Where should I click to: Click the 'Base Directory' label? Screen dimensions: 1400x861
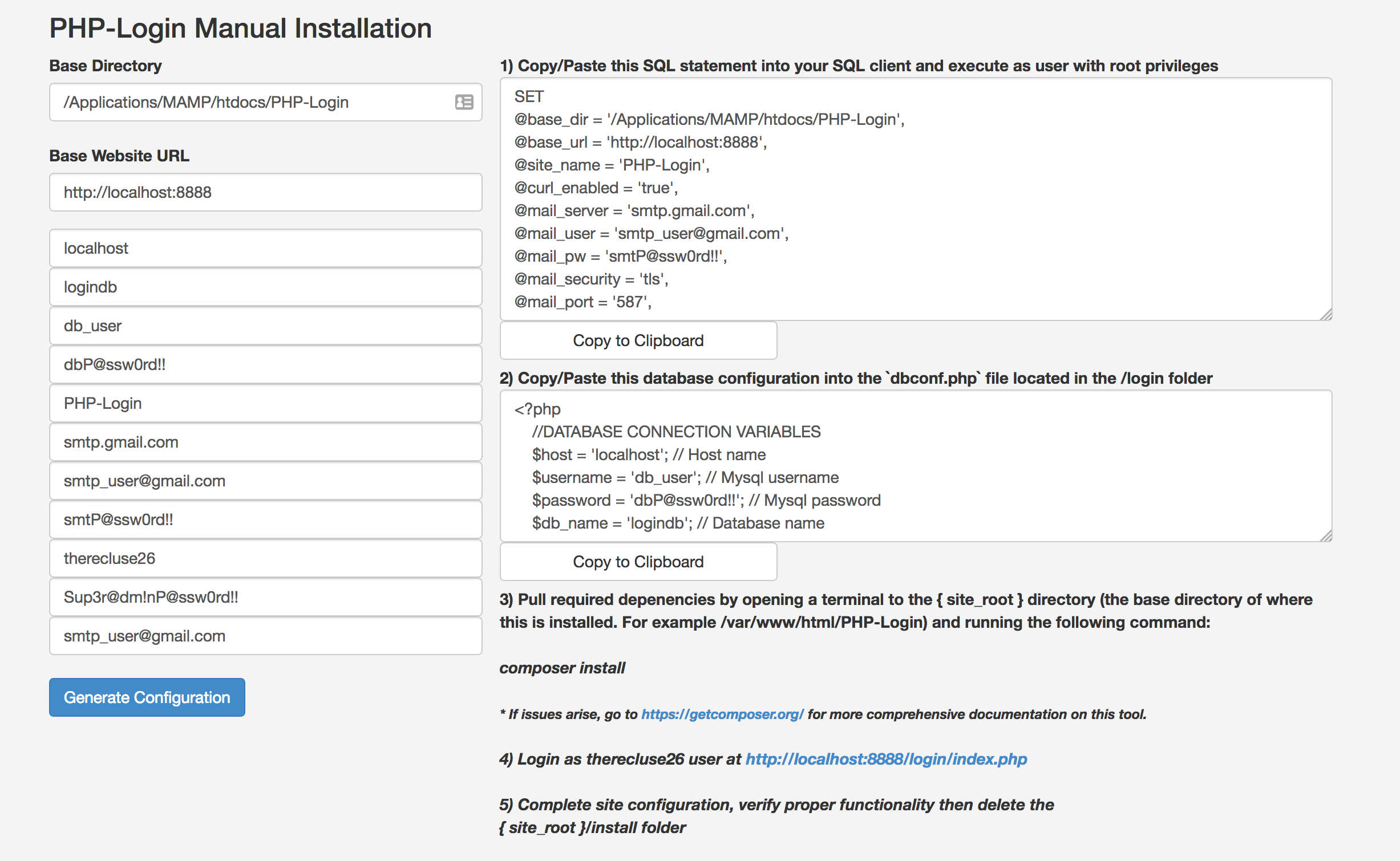[x=106, y=66]
